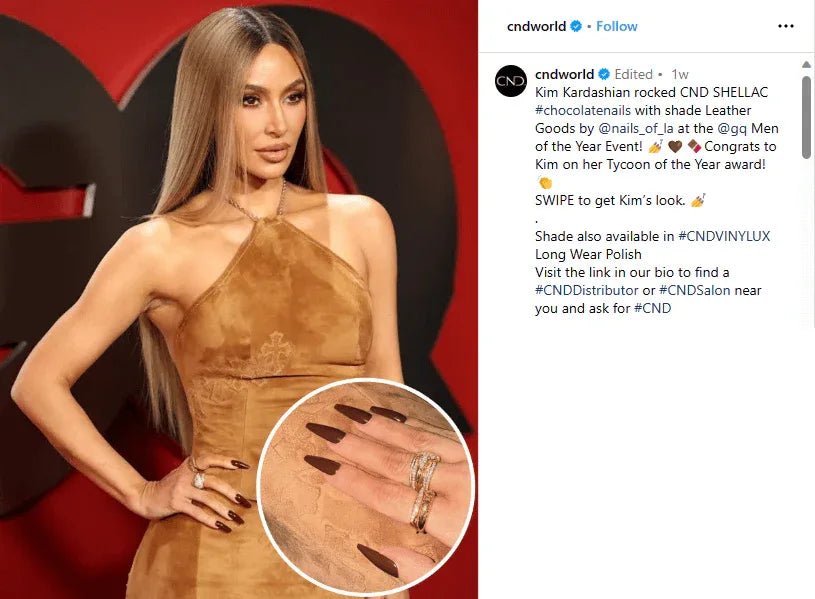Open the #CNDVINYLUX hashtag
Screen dimensions: 815x599
(724, 236)
